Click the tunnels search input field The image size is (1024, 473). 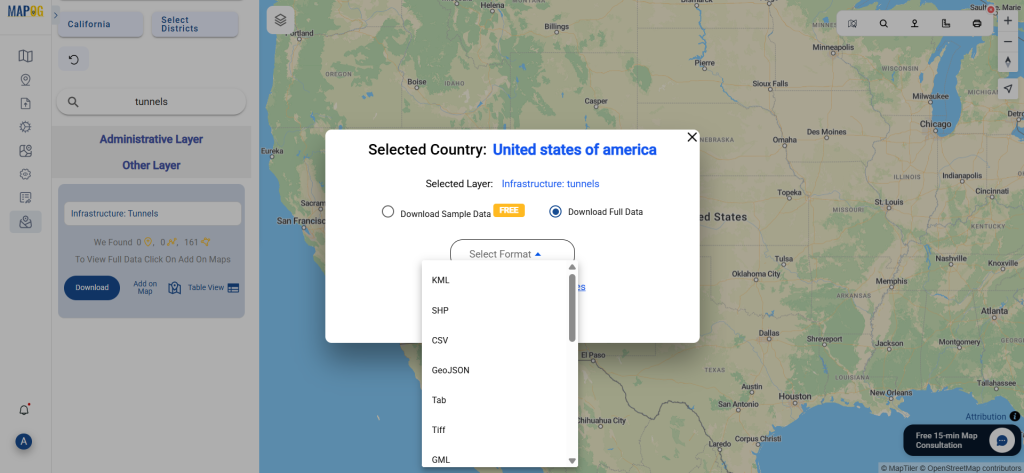[152, 102]
